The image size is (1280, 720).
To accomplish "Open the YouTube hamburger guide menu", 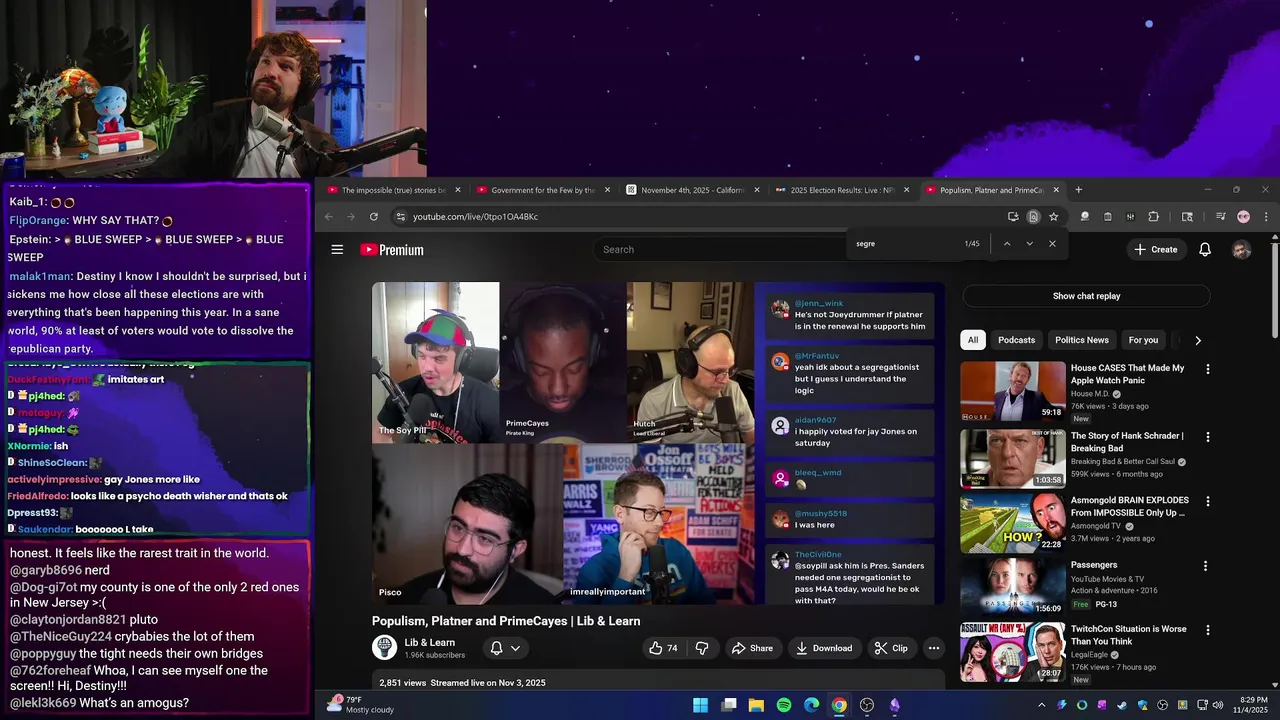I will pos(337,250).
